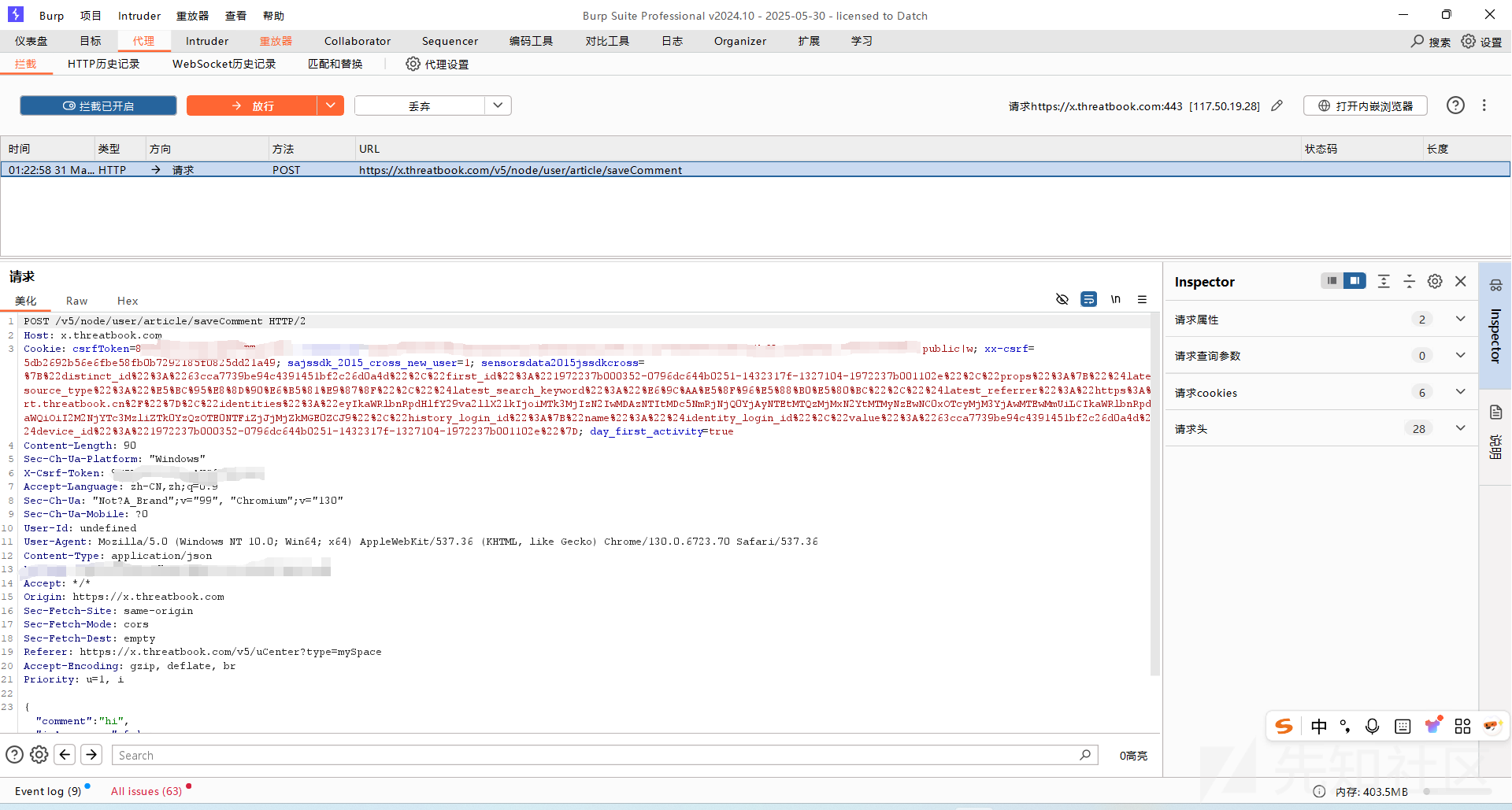Viewport: 1512px width, 810px height.
Task: Switch Inspector to single-column layout
Action: (1332, 281)
